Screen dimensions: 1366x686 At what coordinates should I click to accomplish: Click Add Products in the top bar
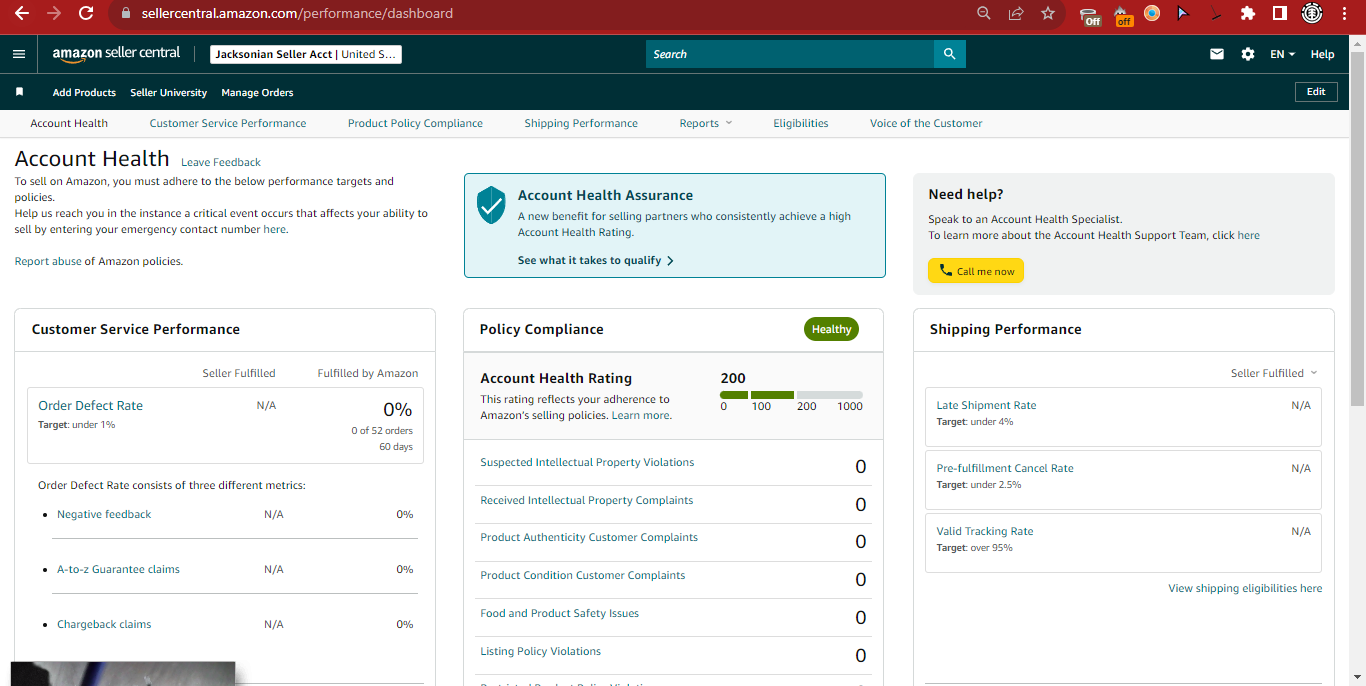[84, 92]
